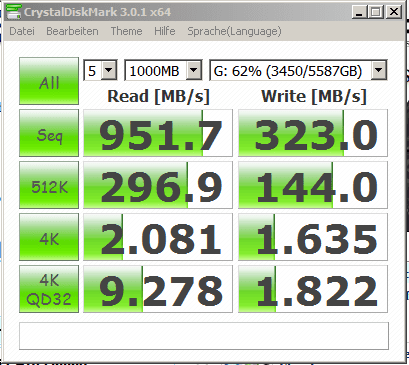Maximize the CrystalDiskMark window

(x=376, y=12)
